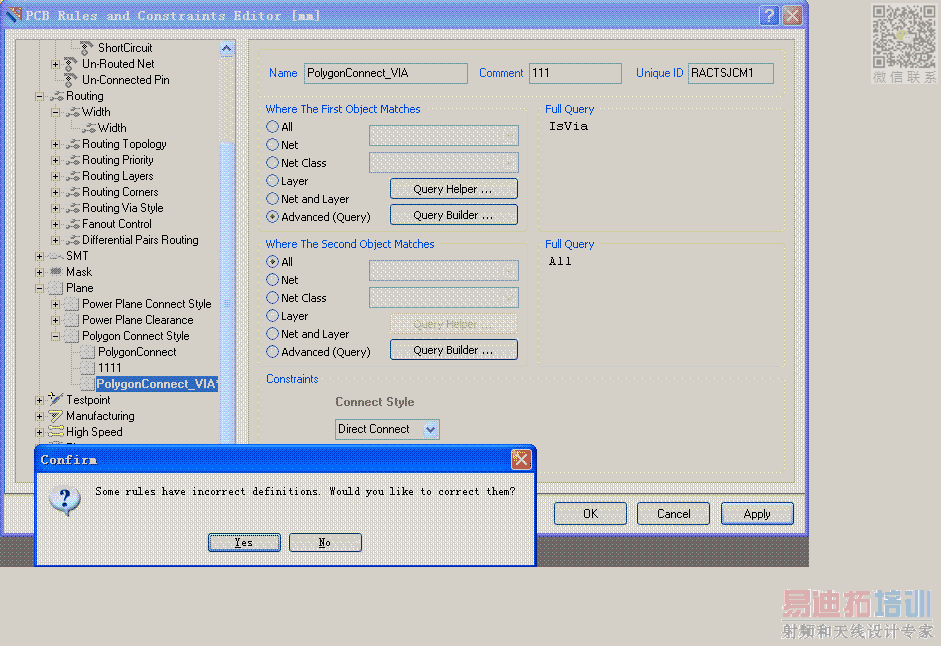Select Layer for the second object match
941x646 pixels.
(x=272, y=316)
